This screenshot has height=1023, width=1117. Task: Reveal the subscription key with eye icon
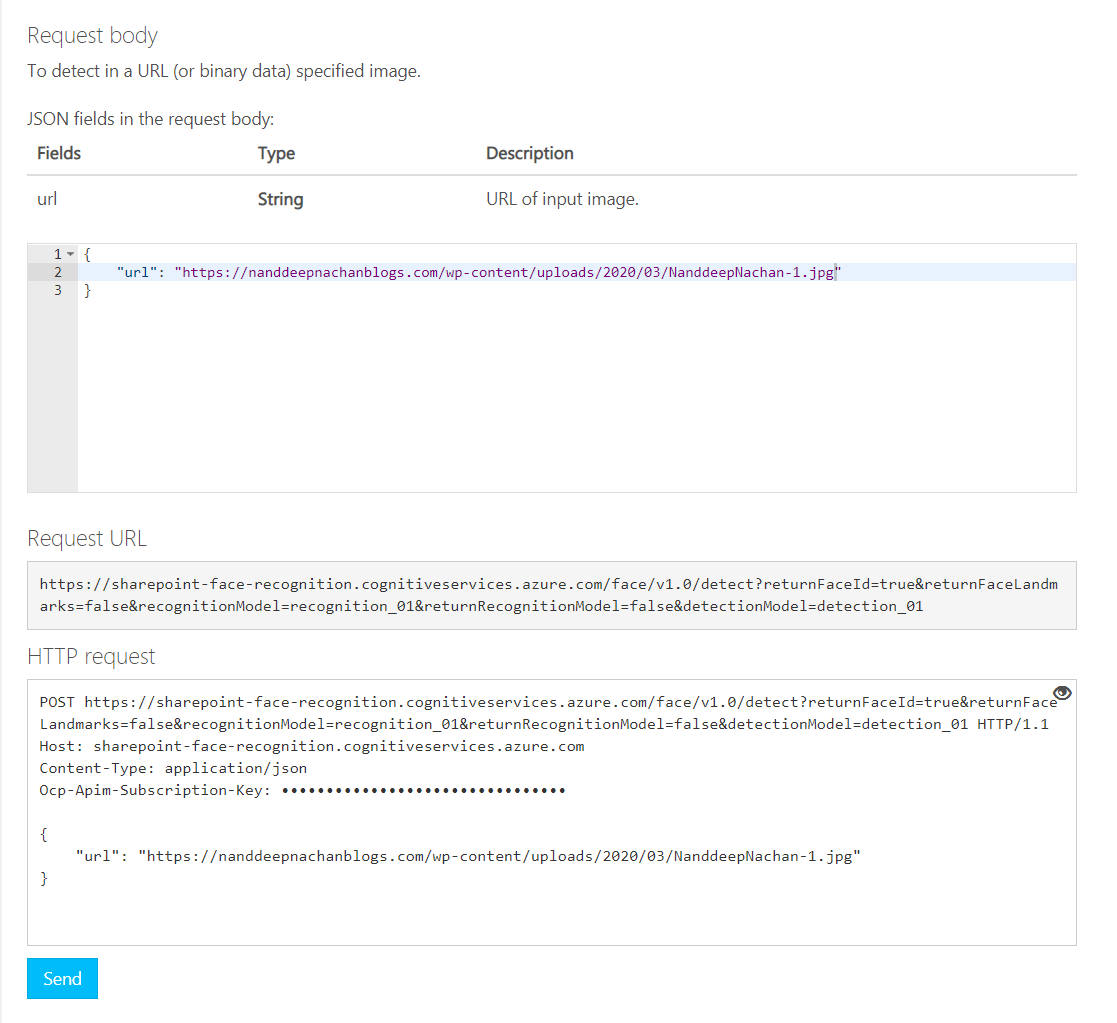1062,693
